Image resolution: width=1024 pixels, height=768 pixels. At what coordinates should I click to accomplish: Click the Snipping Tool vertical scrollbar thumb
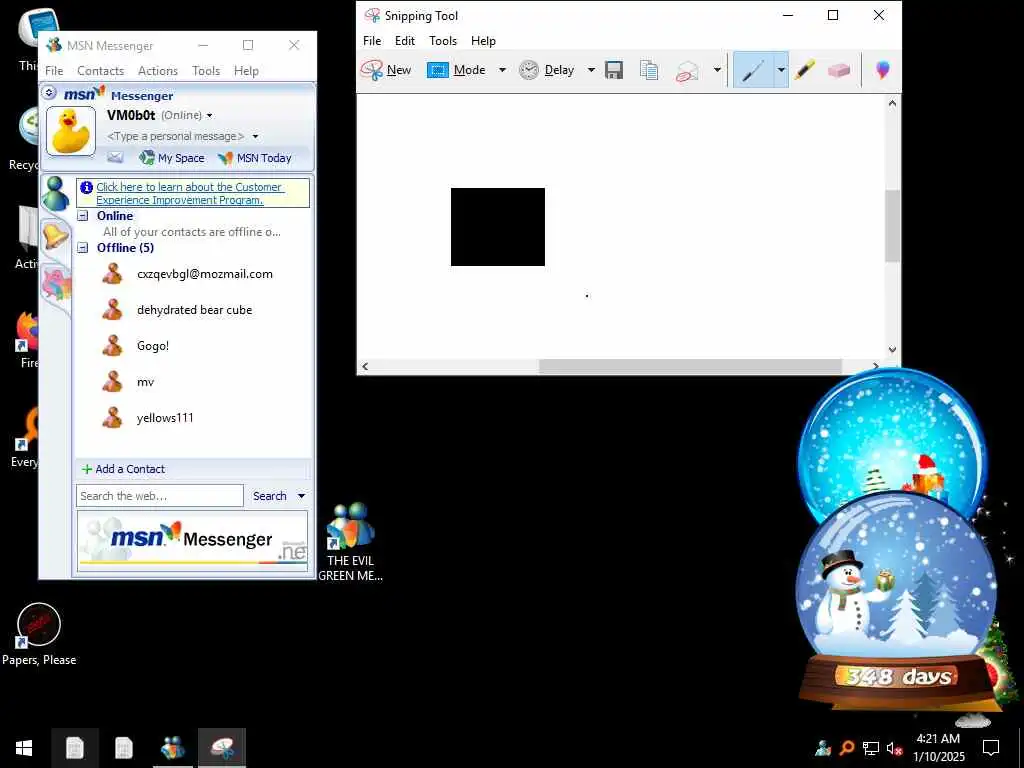892,226
